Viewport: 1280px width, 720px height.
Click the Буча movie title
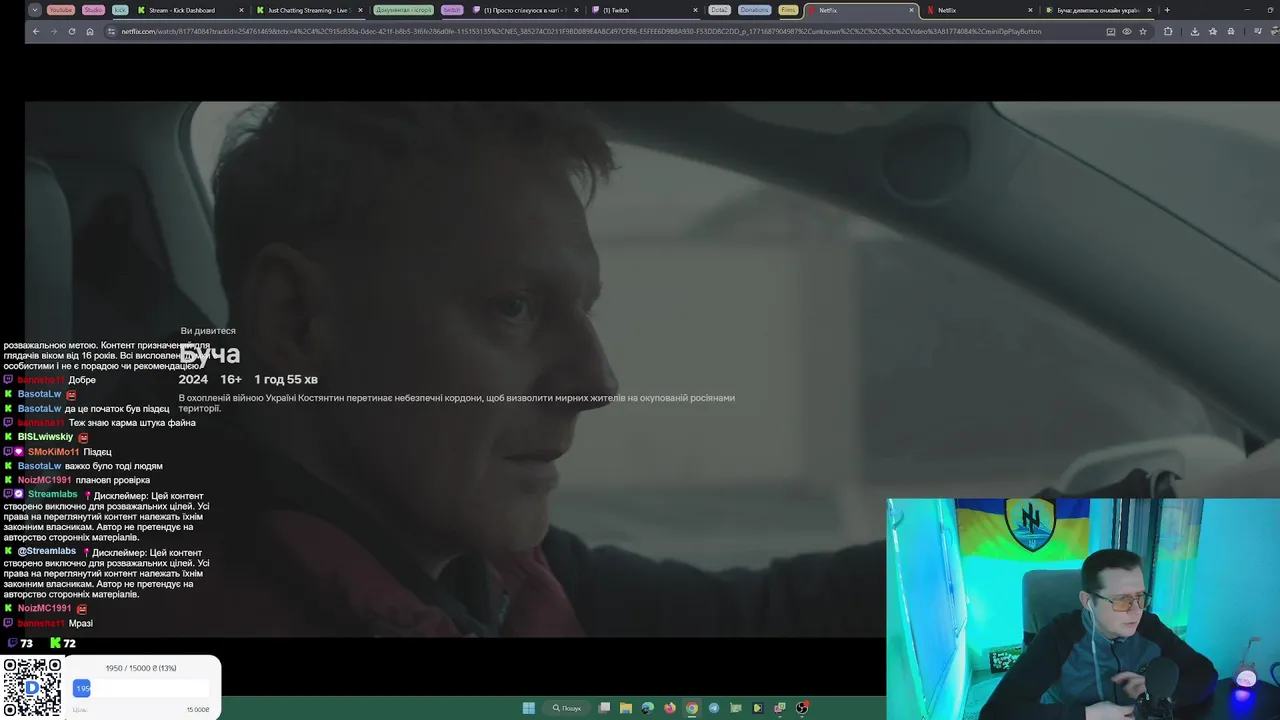(x=209, y=354)
